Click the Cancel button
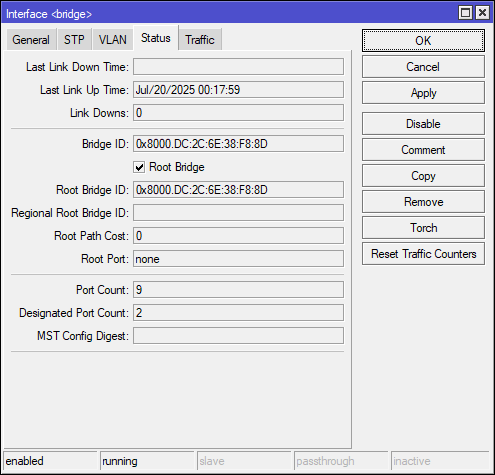 click(x=423, y=67)
